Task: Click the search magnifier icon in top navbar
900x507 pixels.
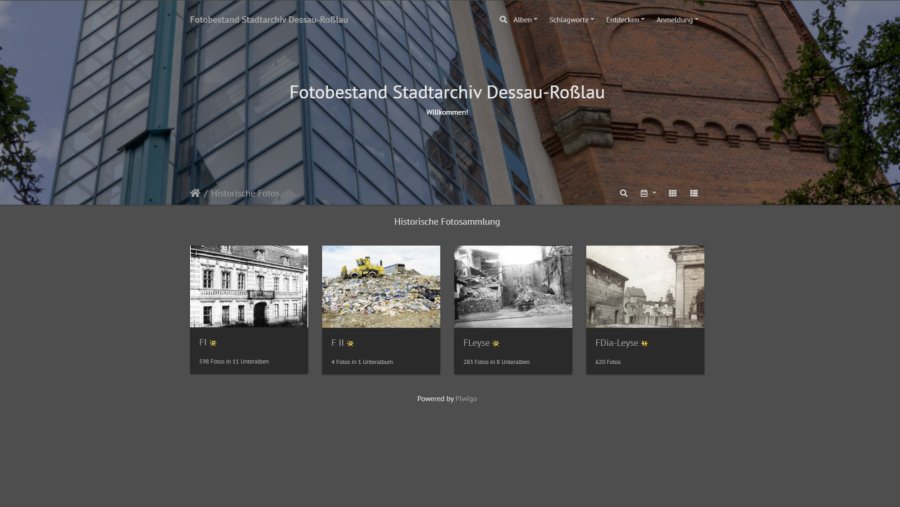Action: pyautogui.click(x=504, y=19)
